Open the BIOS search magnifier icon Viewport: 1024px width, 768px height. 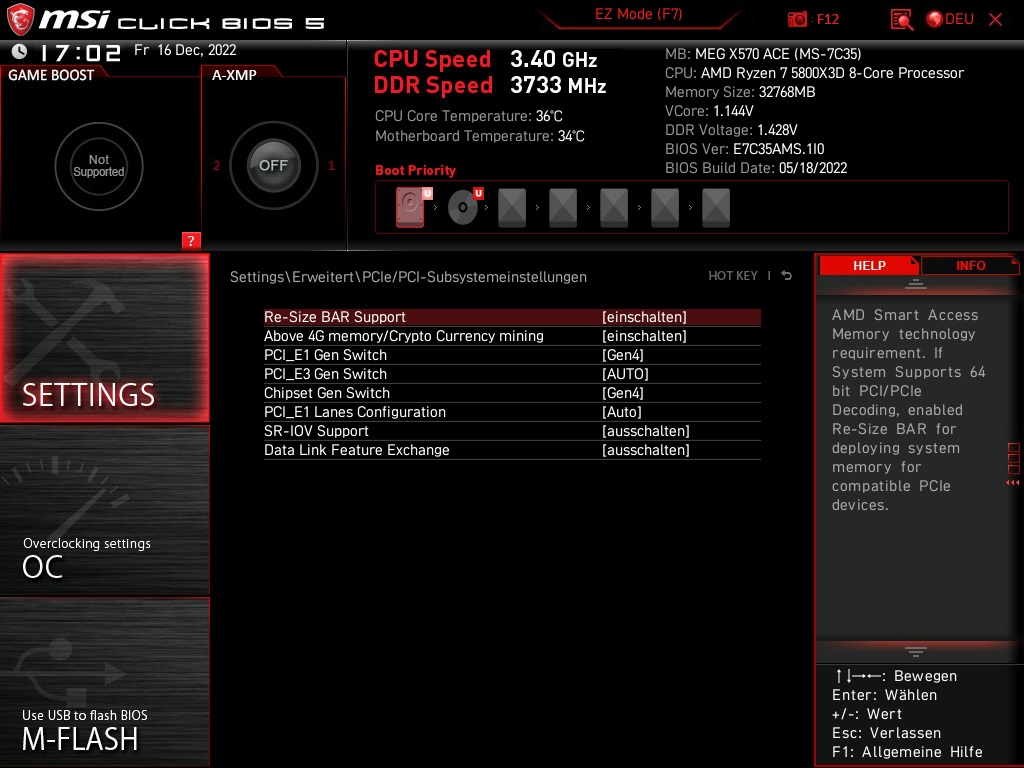pyautogui.click(x=901, y=20)
